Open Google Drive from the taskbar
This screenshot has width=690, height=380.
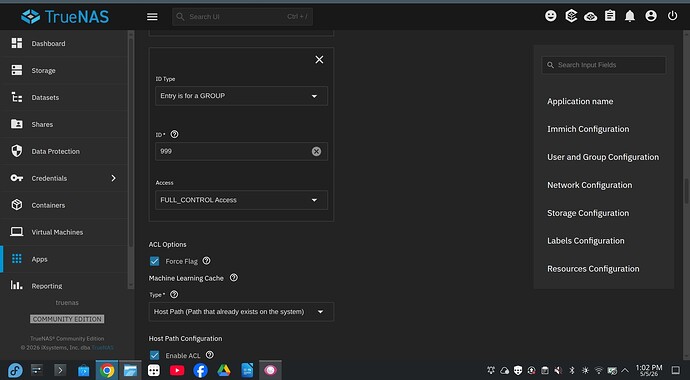pyautogui.click(x=224, y=370)
